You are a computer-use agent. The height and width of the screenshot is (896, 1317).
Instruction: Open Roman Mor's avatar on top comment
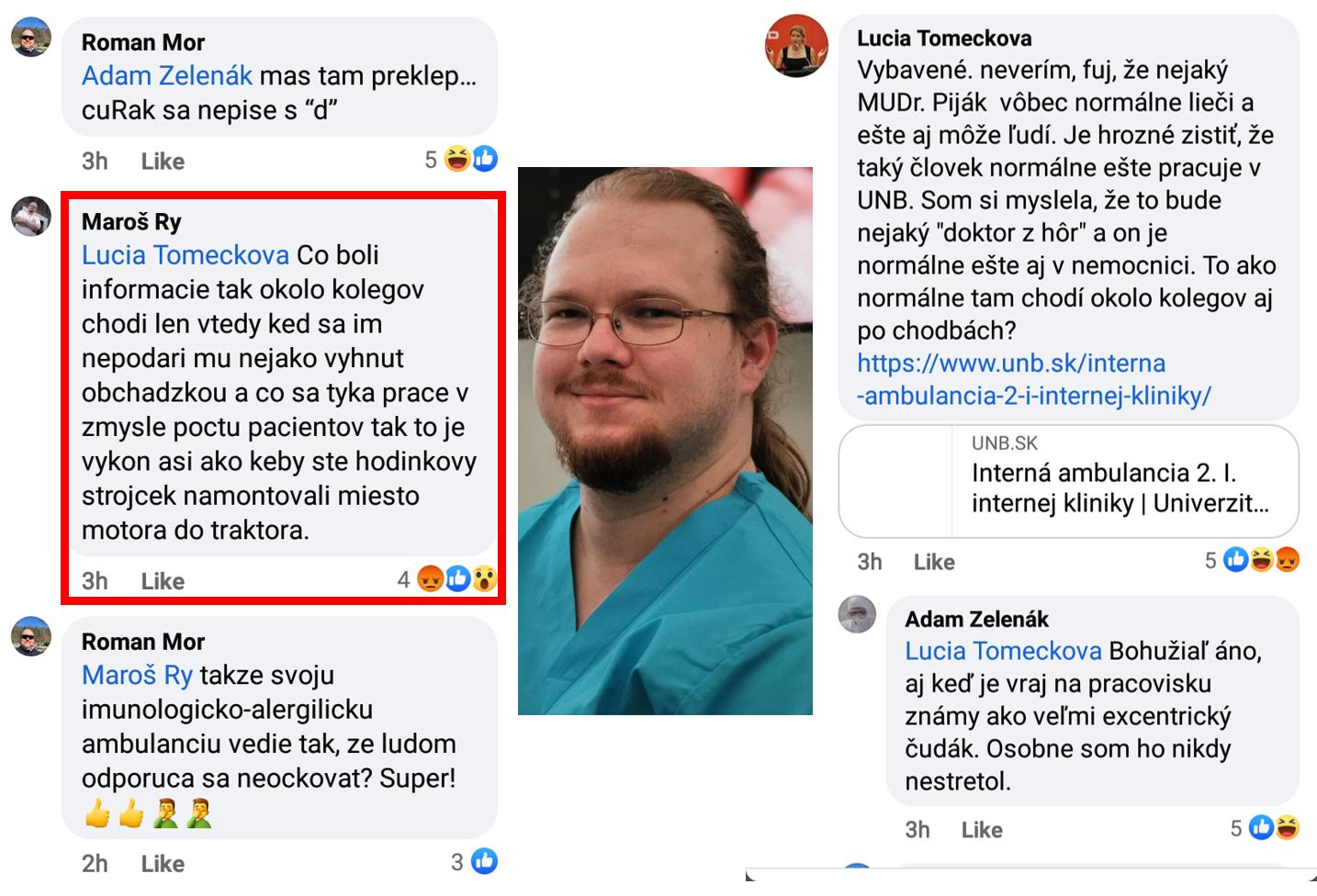tap(30, 38)
